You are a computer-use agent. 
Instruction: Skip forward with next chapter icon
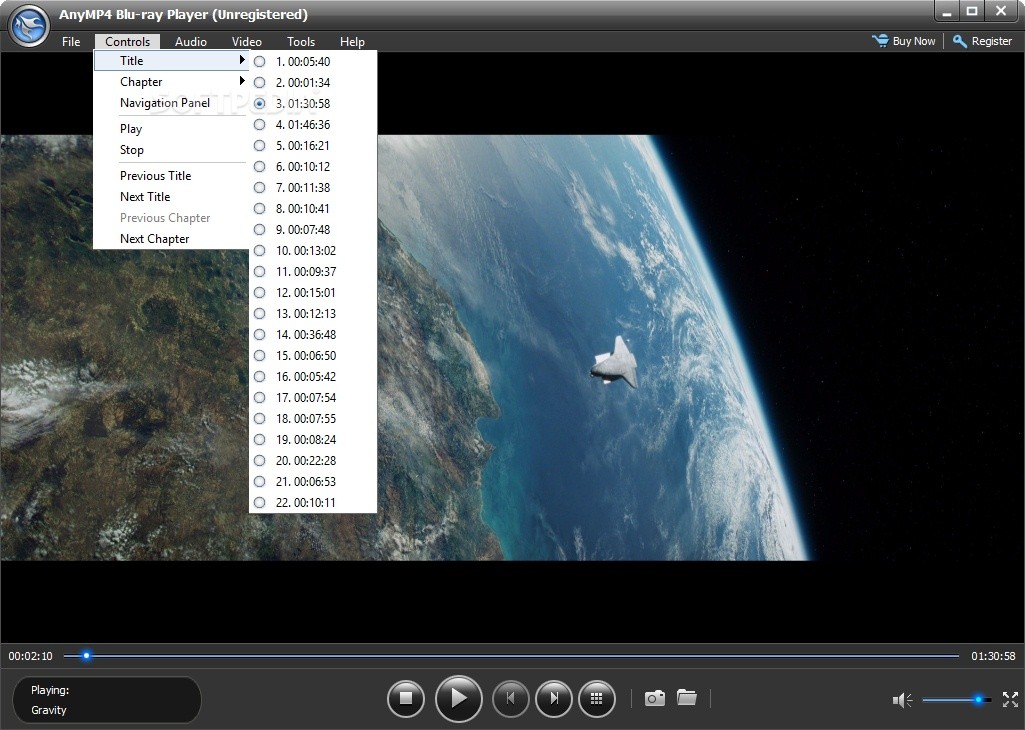(x=554, y=699)
